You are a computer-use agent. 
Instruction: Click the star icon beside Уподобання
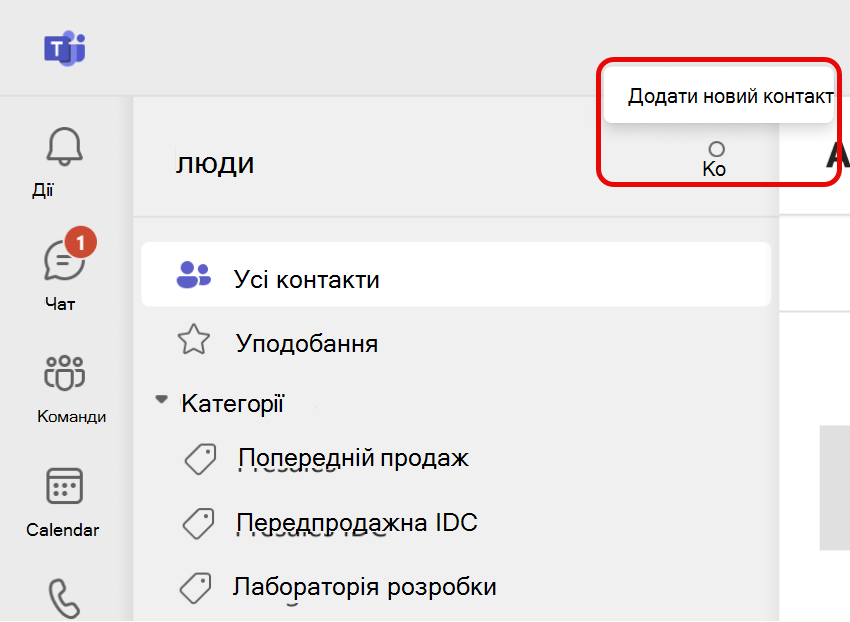[194, 340]
